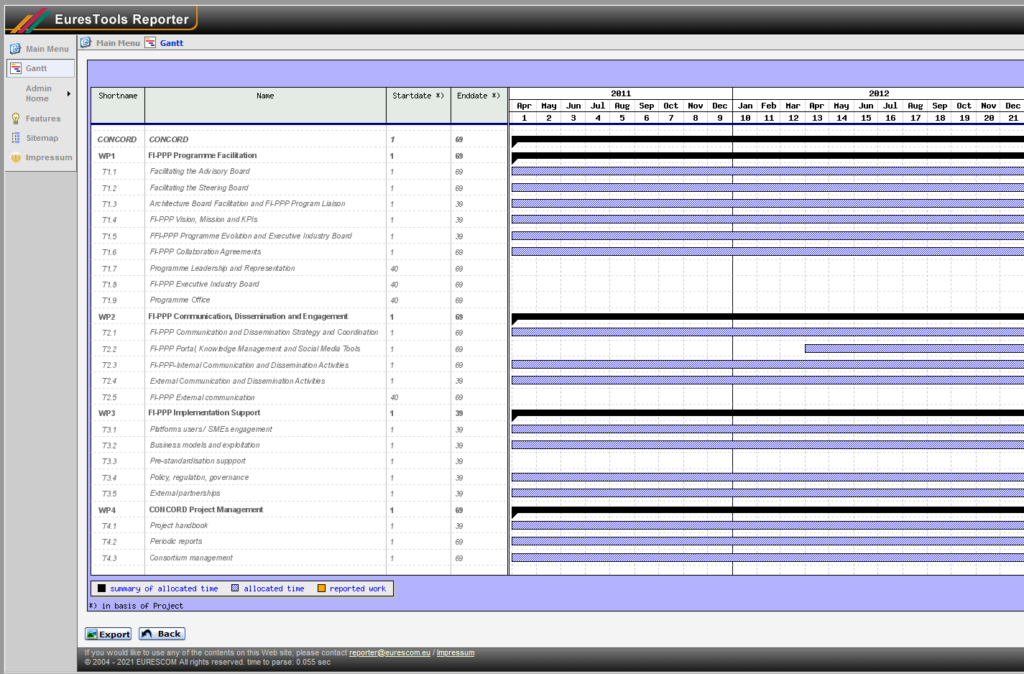This screenshot has width=1024, height=674.
Task: Select the Gantt breadcrumb link
Action: [171, 43]
